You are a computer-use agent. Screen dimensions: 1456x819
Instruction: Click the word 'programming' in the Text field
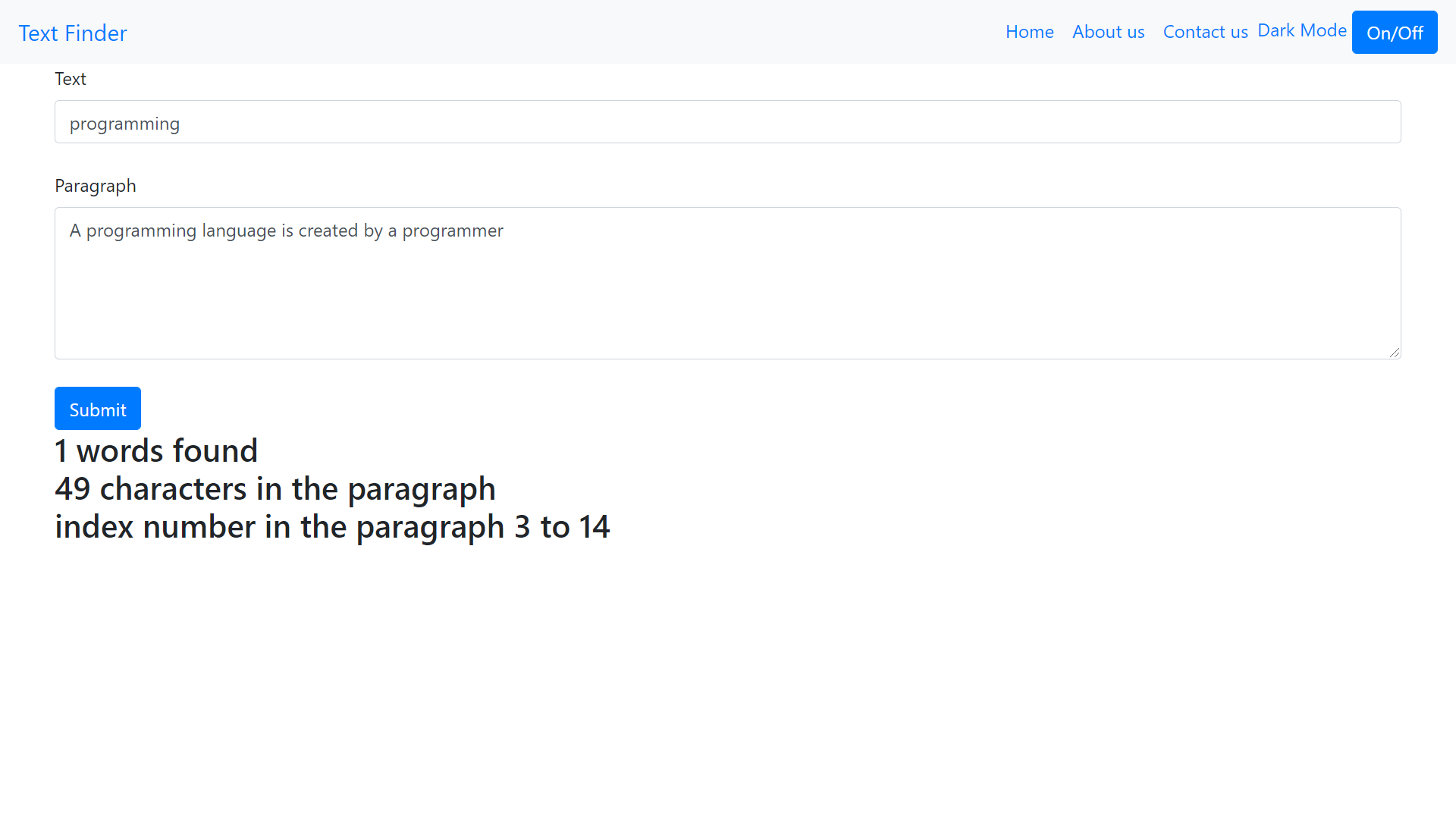pos(124,123)
